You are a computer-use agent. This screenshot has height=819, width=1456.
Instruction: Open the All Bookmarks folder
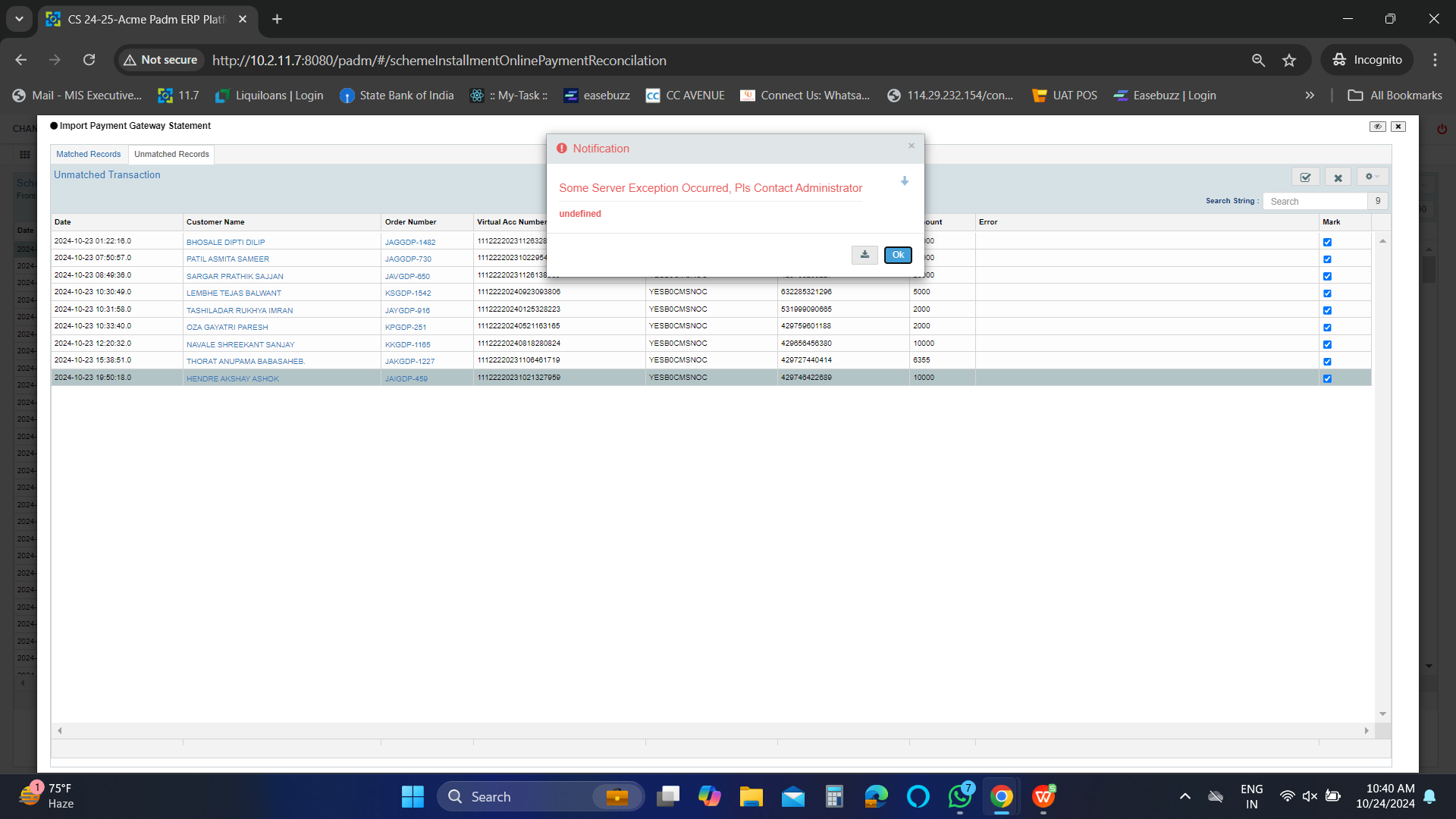[x=1395, y=96]
